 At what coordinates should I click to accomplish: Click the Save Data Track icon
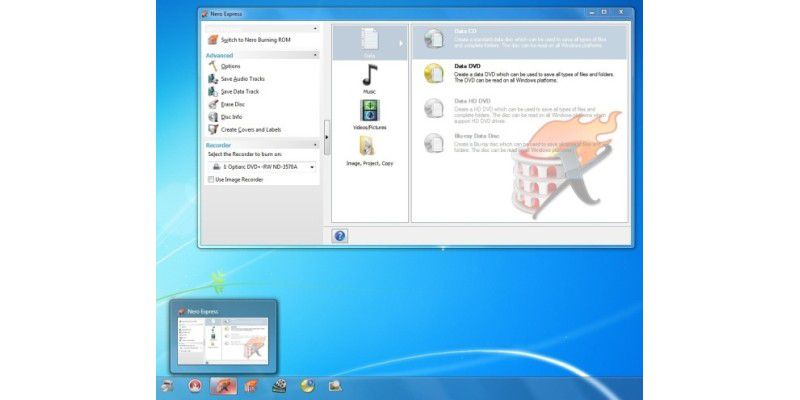tap(213, 91)
